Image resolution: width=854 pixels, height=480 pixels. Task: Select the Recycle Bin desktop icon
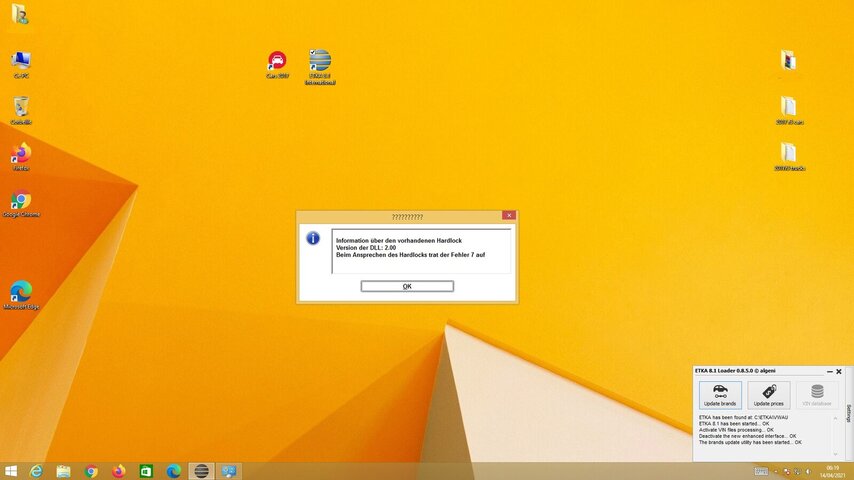tap(21, 111)
